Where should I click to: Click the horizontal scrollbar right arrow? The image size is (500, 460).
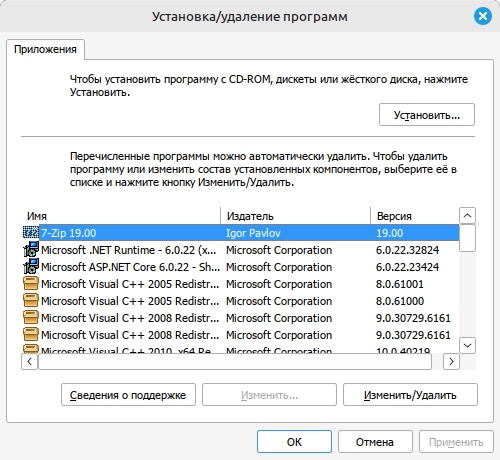(x=451, y=361)
